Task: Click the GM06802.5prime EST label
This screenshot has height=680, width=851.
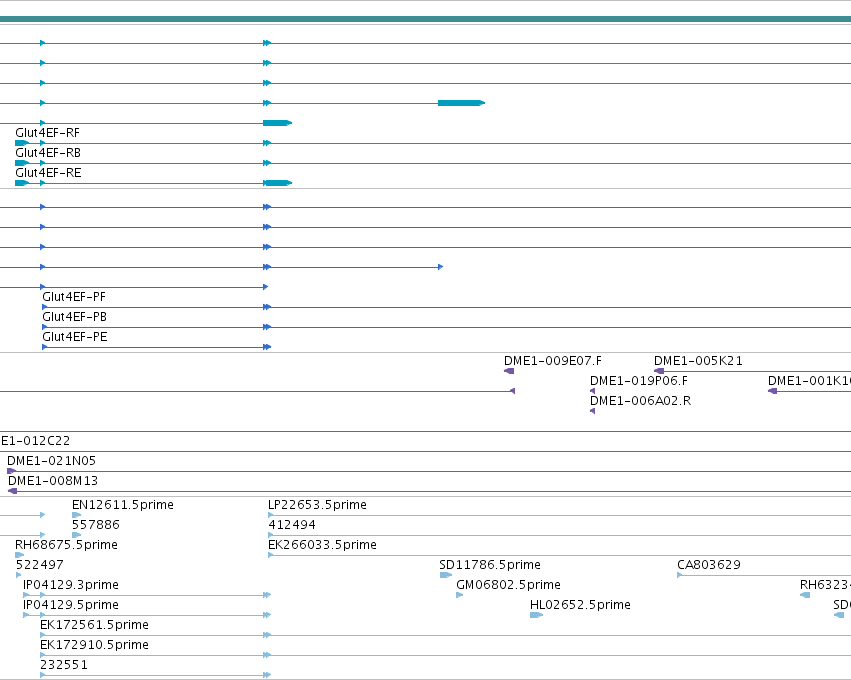Action: (x=509, y=585)
